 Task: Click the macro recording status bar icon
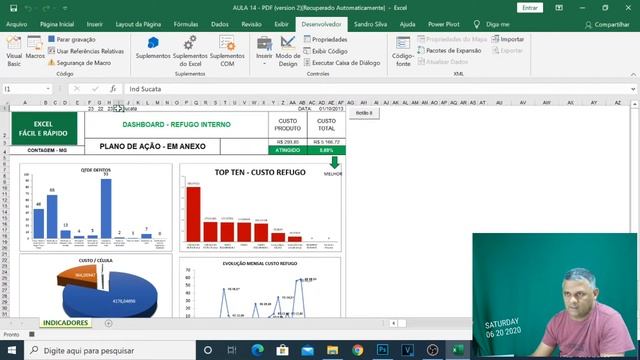pyautogui.click(x=32, y=334)
